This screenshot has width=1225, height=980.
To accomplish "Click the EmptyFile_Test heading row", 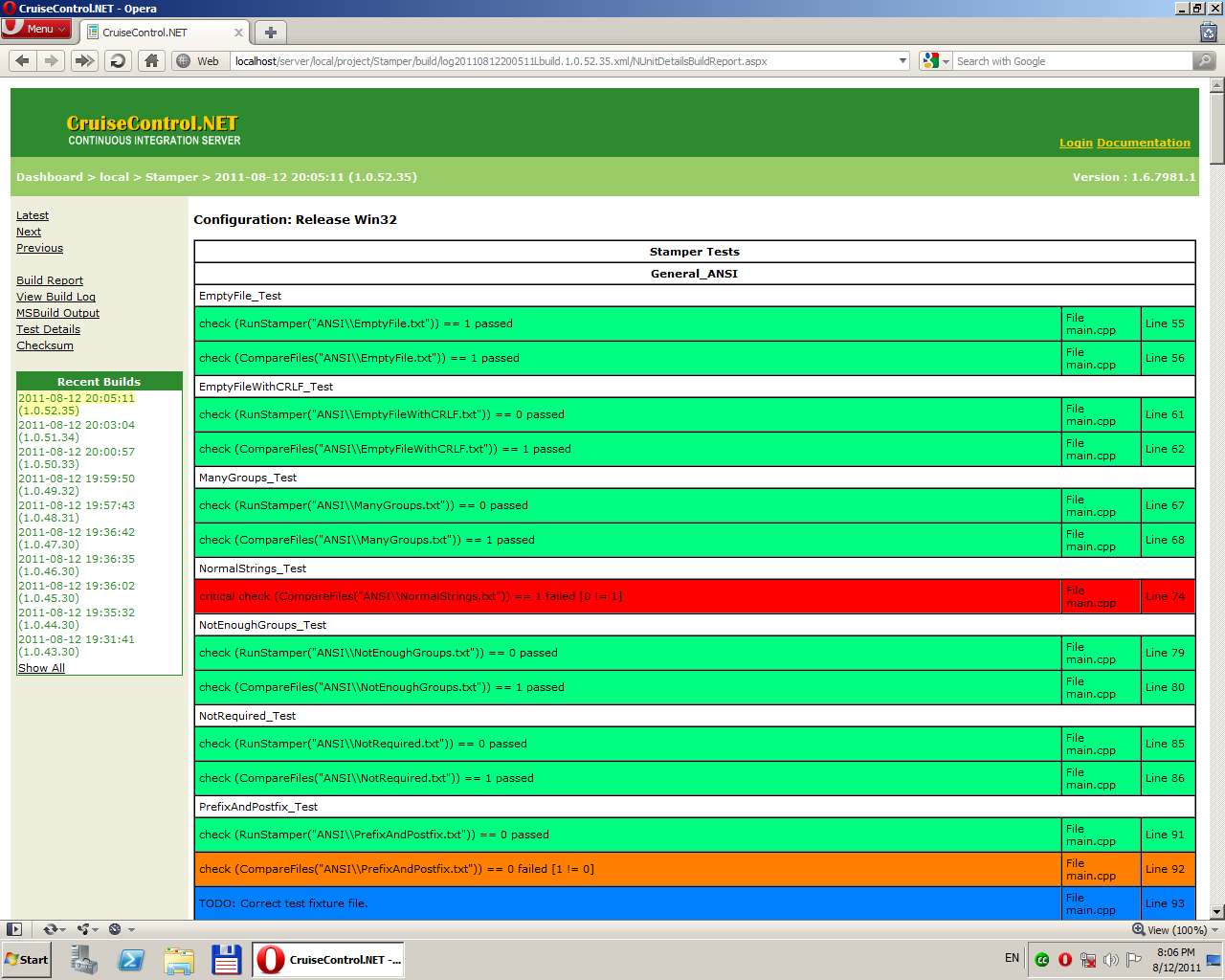I will coord(695,296).
